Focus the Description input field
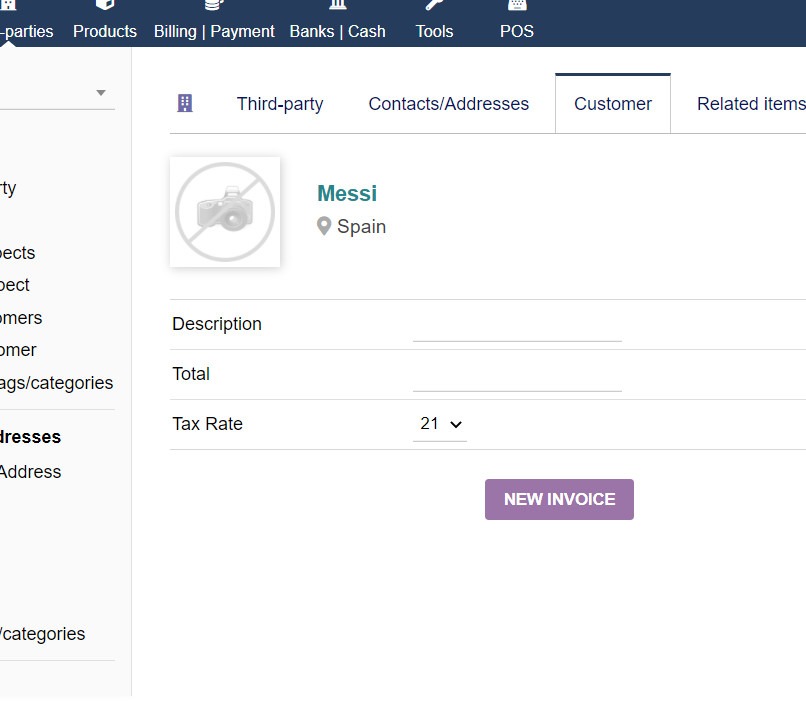This screenshot has width=806, height=701. pyautogui.click(x=517, y=326)
